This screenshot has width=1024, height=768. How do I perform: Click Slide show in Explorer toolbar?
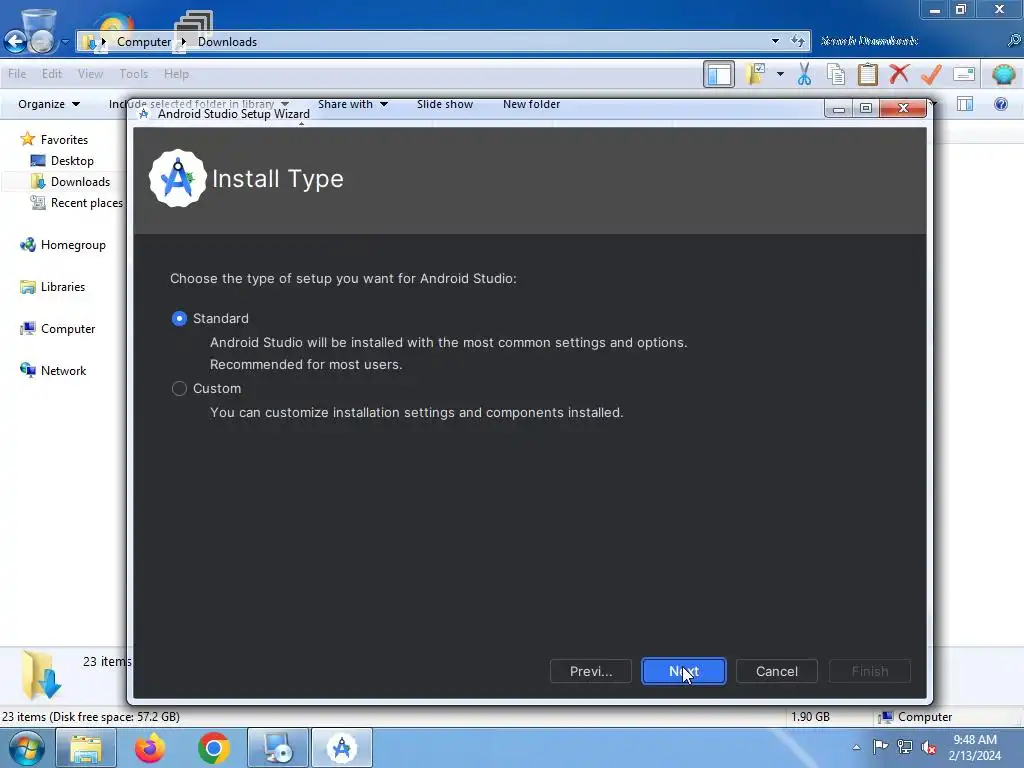coord(445,104)
